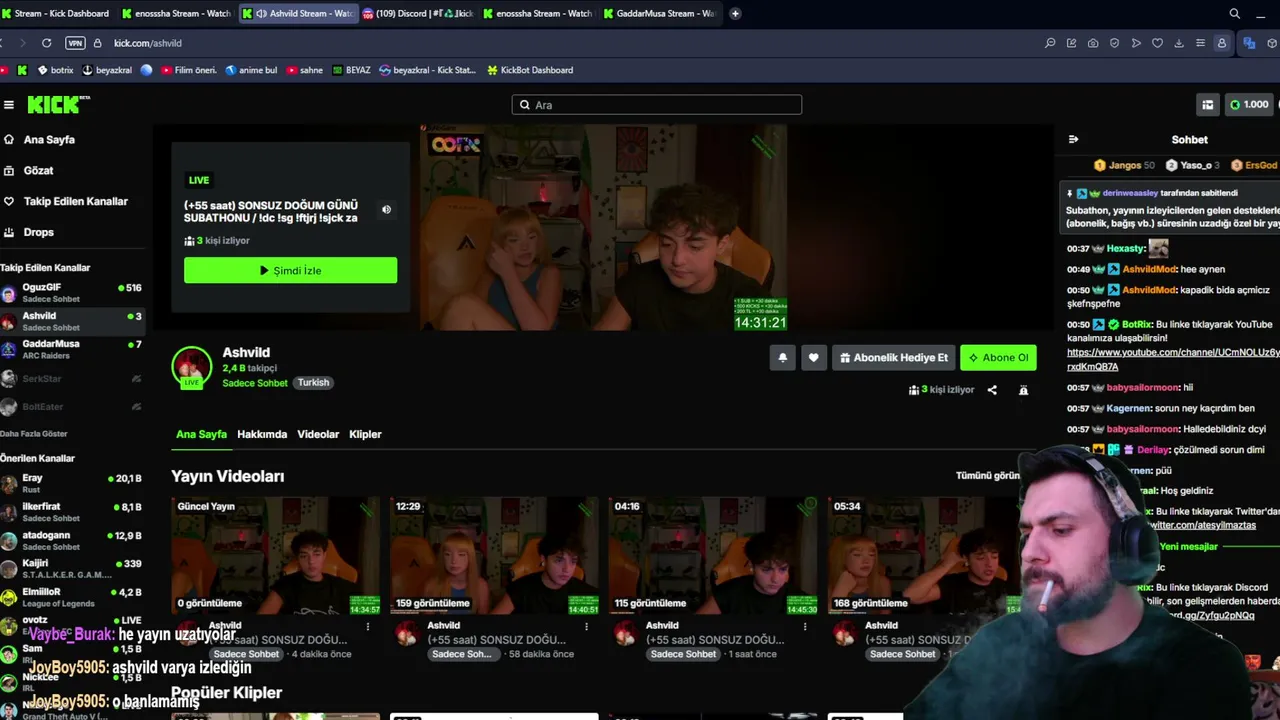1280x720 pixels.
Task: Open the 05:34 video thumbnail
Action: click(x=925, y=556)
